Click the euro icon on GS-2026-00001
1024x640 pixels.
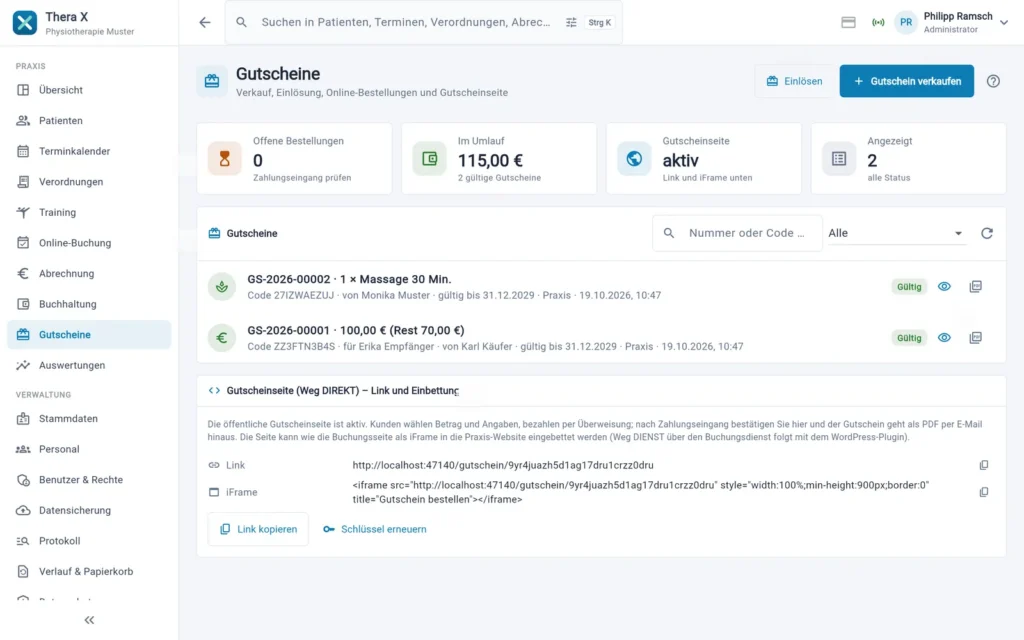click(222, 338)
